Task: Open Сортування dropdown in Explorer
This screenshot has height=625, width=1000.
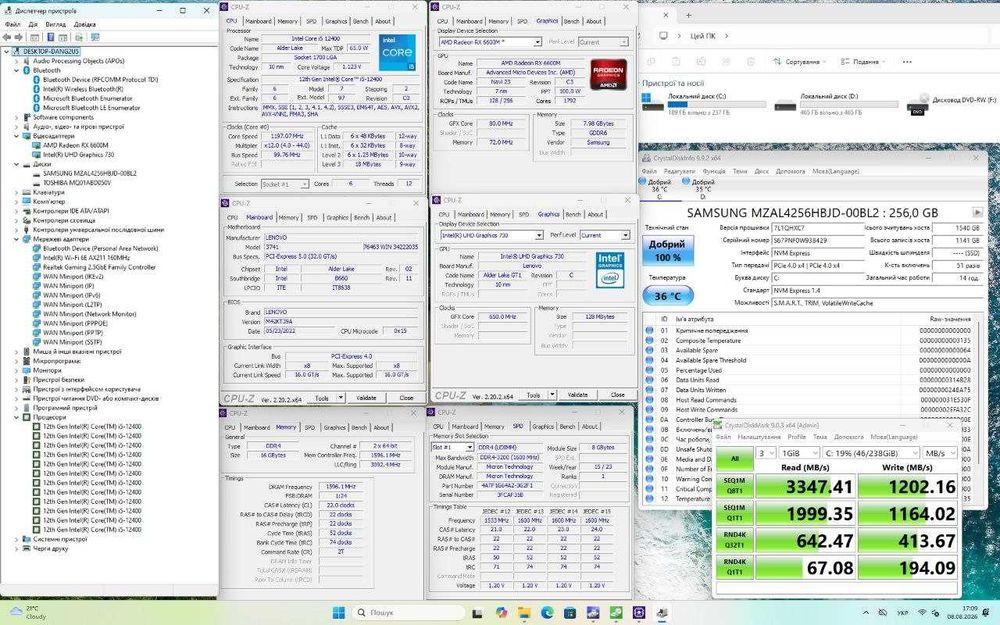Action: point(799,62)
